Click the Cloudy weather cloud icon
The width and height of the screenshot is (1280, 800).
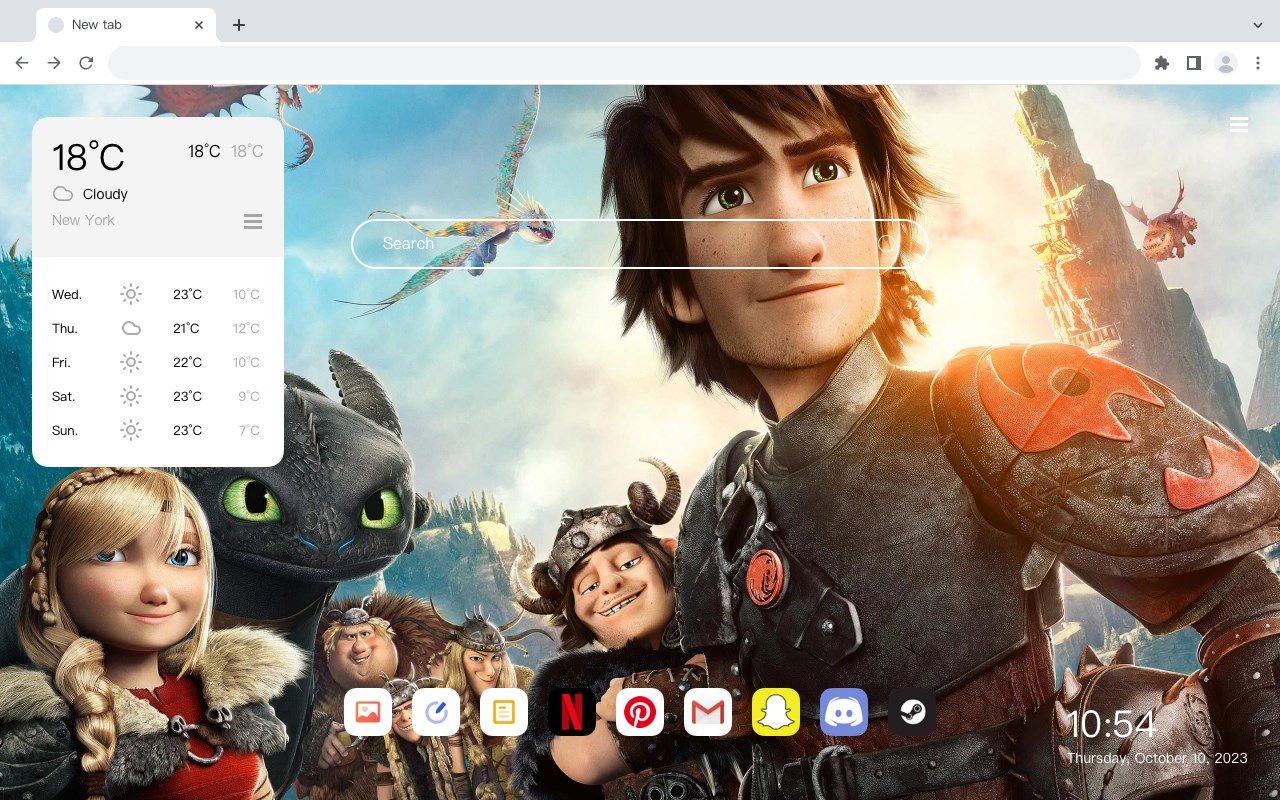pos(63,194)
